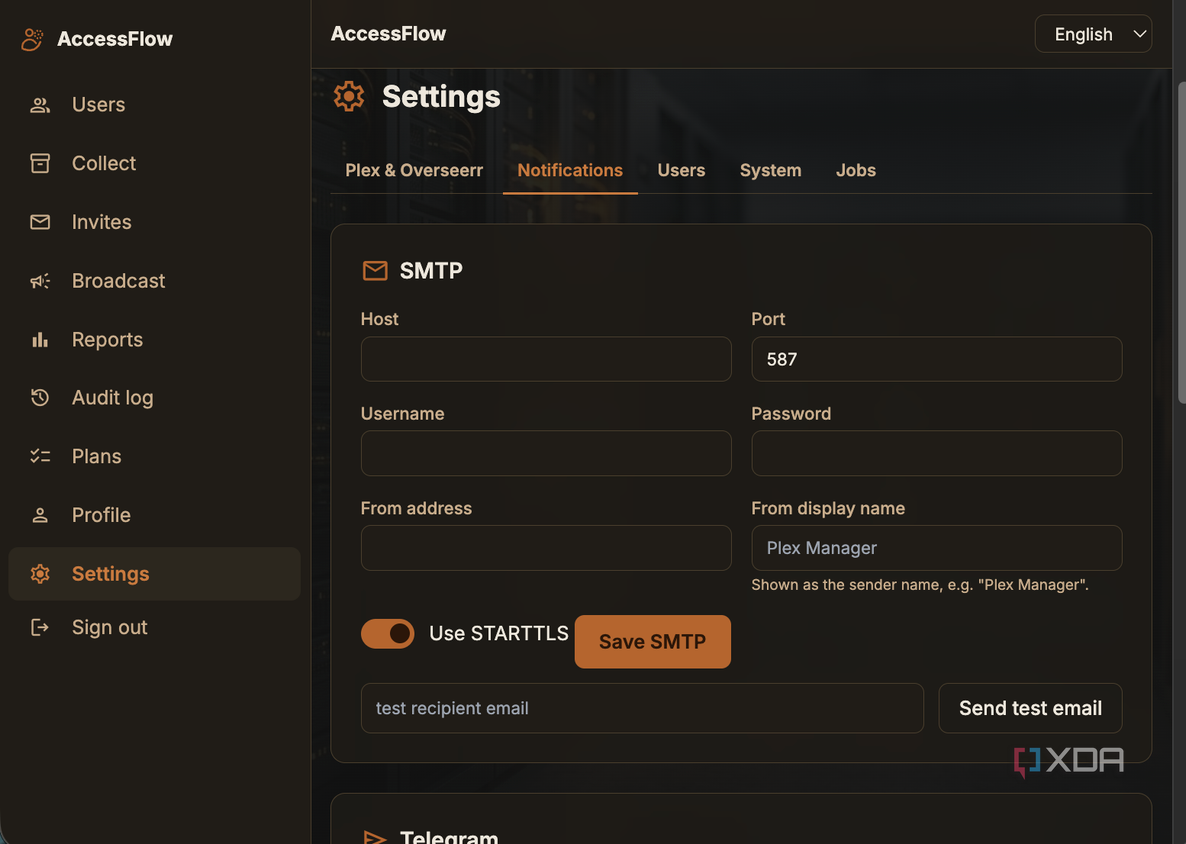Click the Telegram section heading
The height and width of the screenshot is (844, 1186).
[449, 836]
